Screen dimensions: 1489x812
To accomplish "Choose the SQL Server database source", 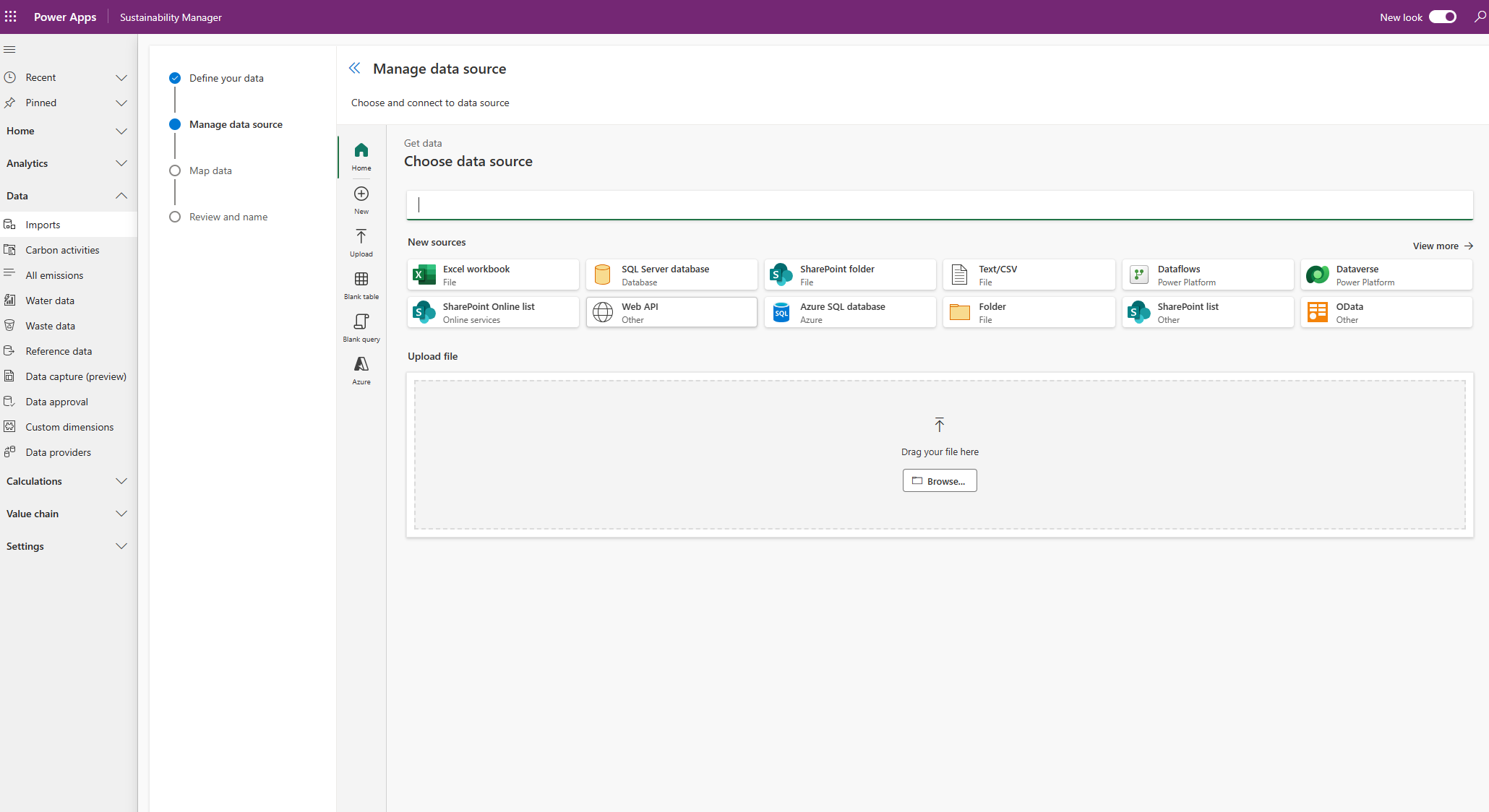I will [671, 275].
